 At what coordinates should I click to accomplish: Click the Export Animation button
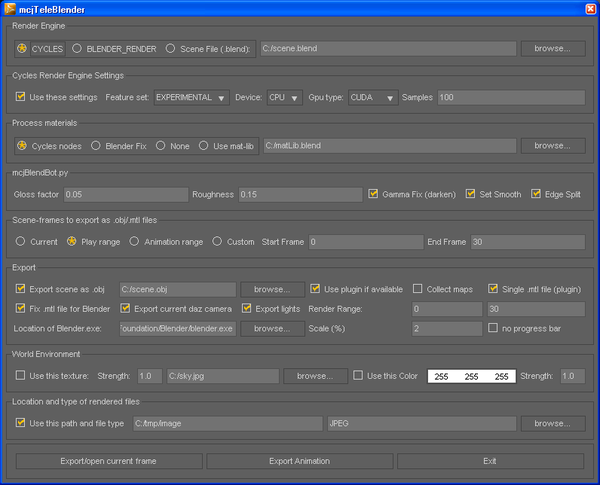300,461
